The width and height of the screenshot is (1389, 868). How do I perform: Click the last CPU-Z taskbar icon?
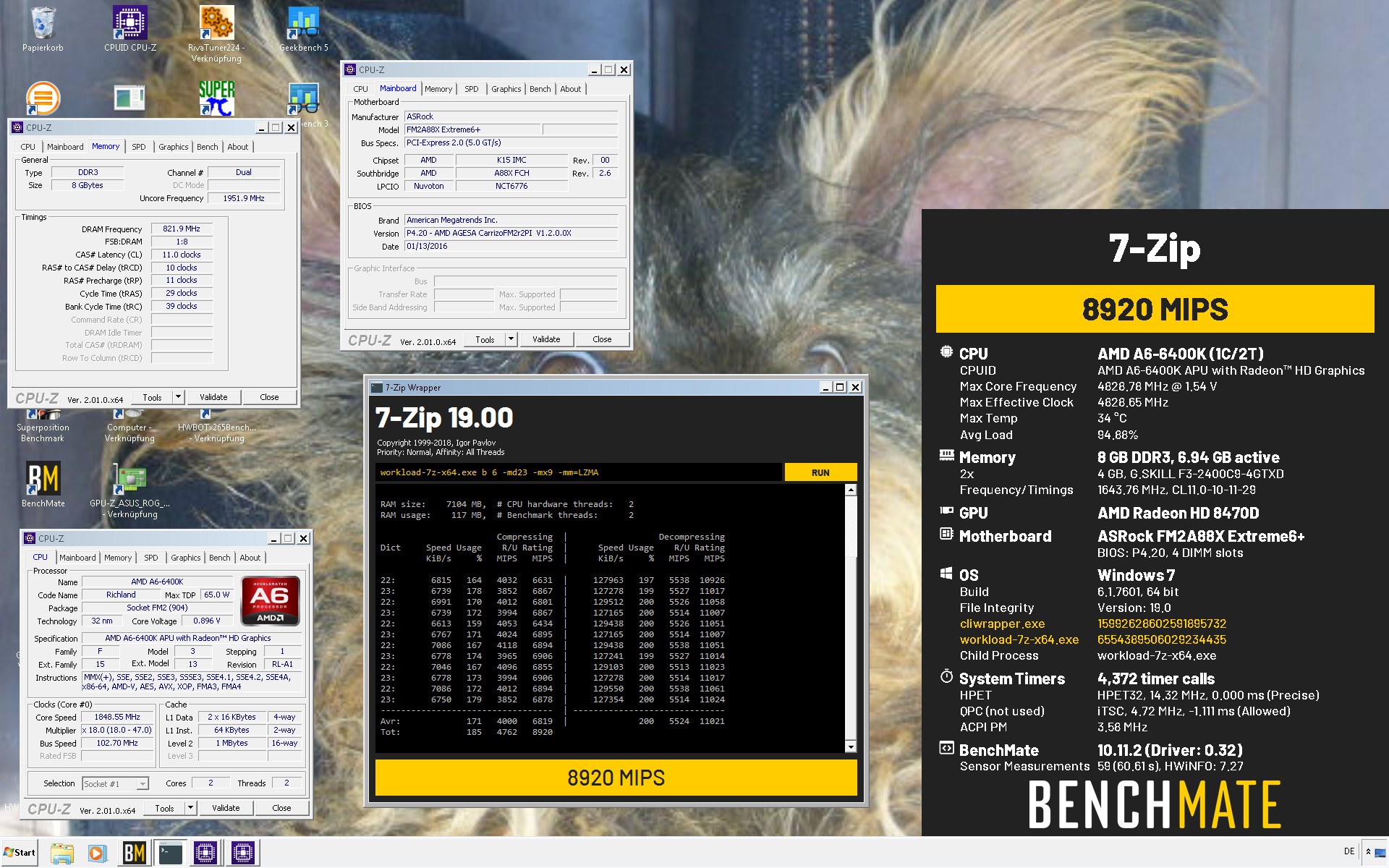243,854
